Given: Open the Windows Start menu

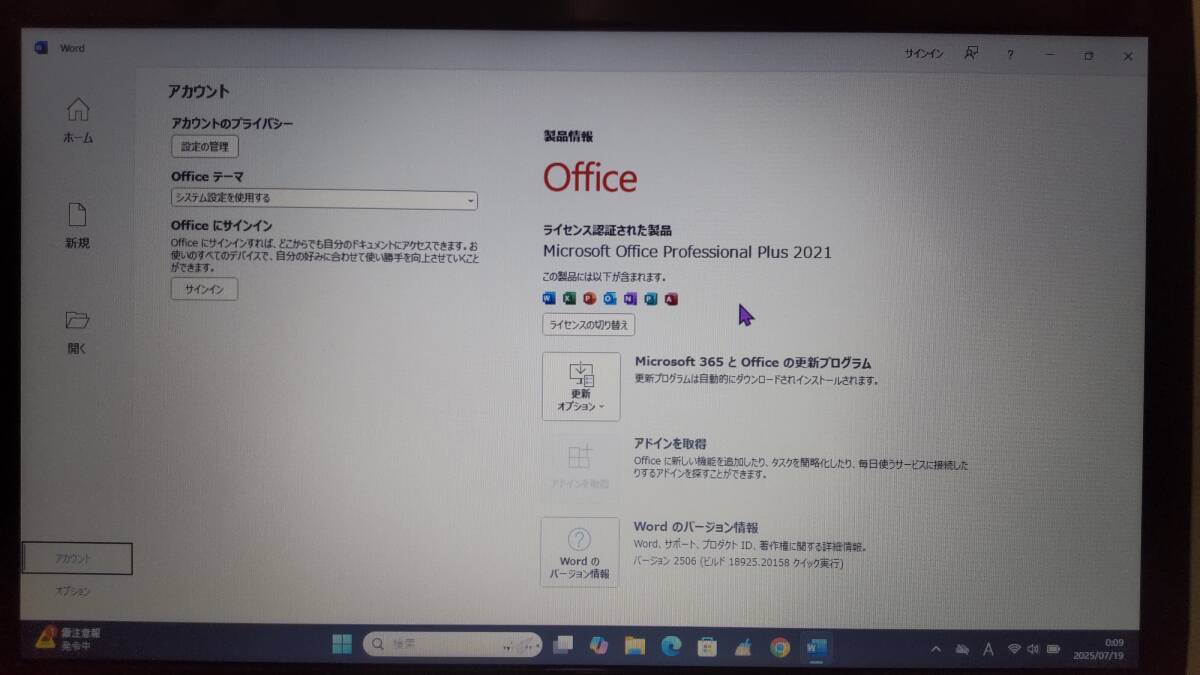Looking at the screenshot, I should click(342, 644).
